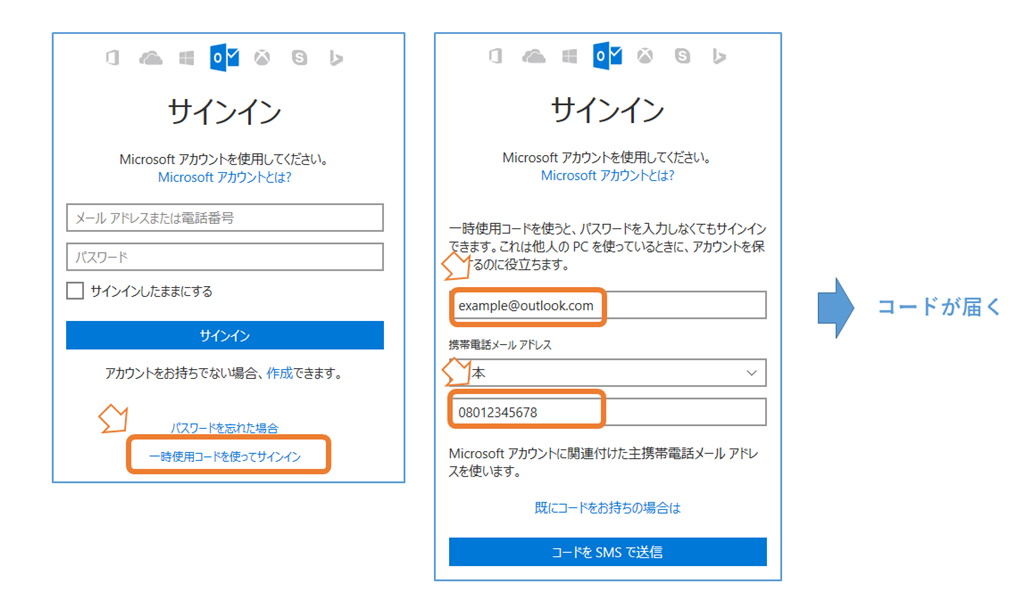Click the Office icon in right panel

pyautogui.click(x=496, y=56)
